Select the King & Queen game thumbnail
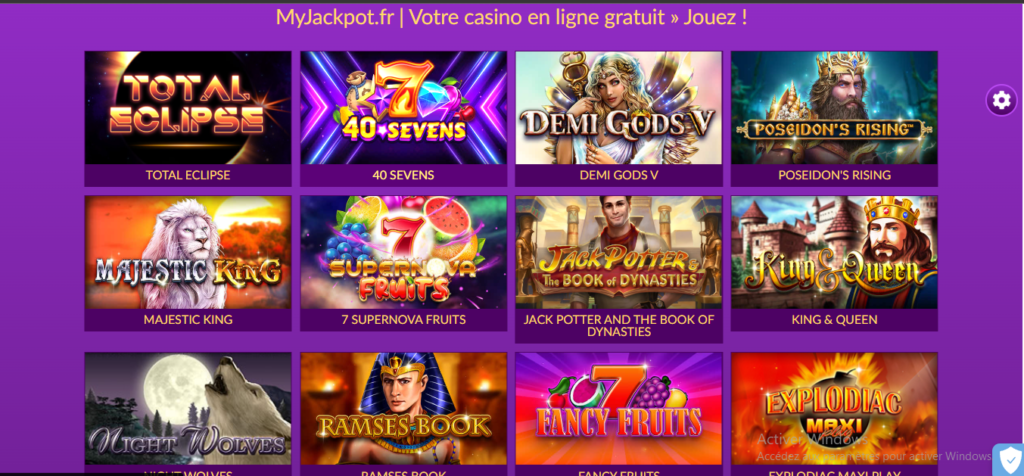 (834, 252)
